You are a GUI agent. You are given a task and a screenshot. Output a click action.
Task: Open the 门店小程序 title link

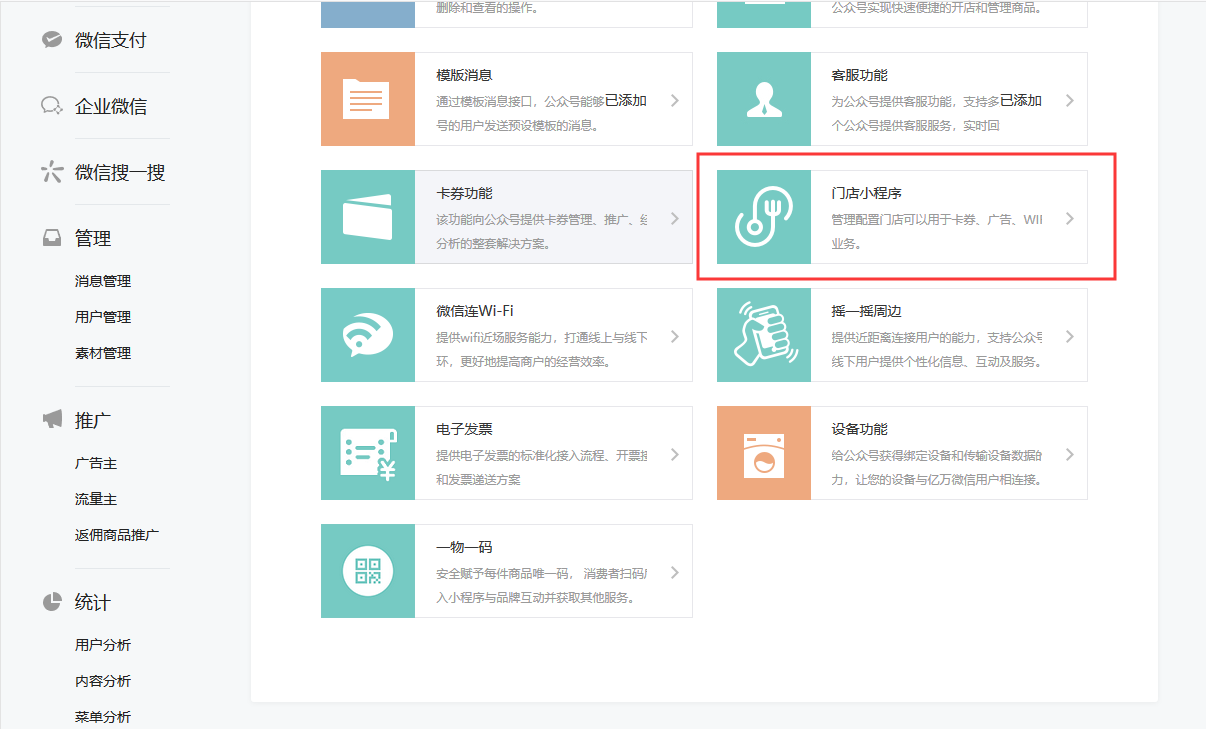pyautogui.click(x=867, y=193)
